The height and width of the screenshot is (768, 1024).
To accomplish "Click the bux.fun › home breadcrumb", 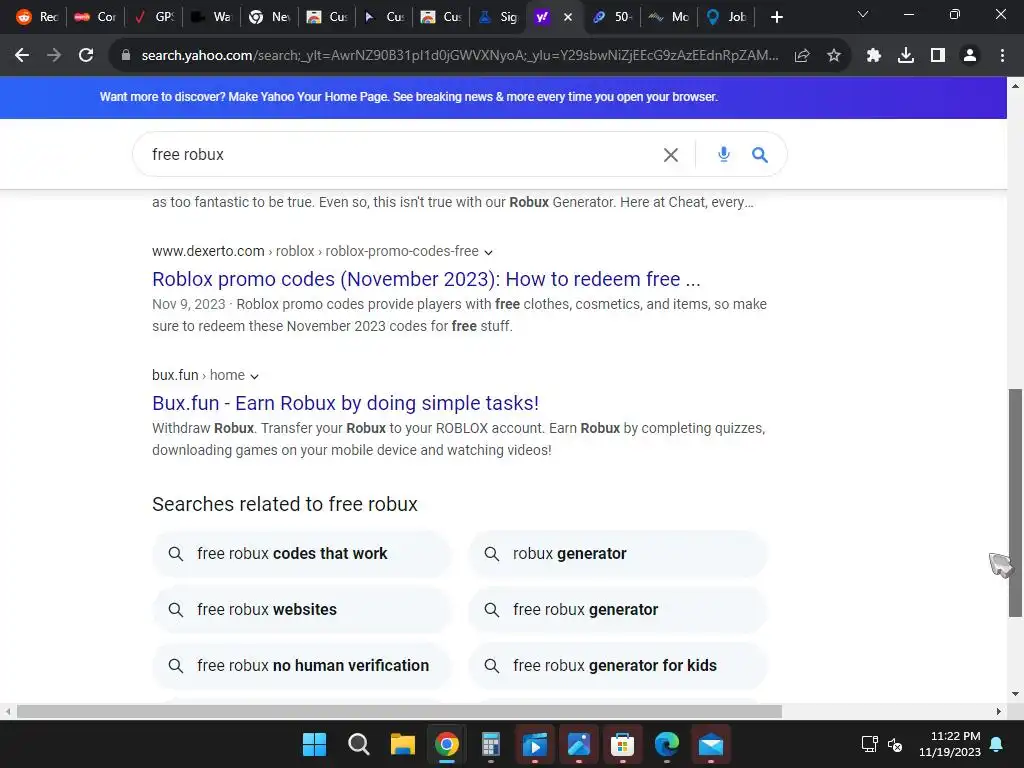I will (199, 376).
